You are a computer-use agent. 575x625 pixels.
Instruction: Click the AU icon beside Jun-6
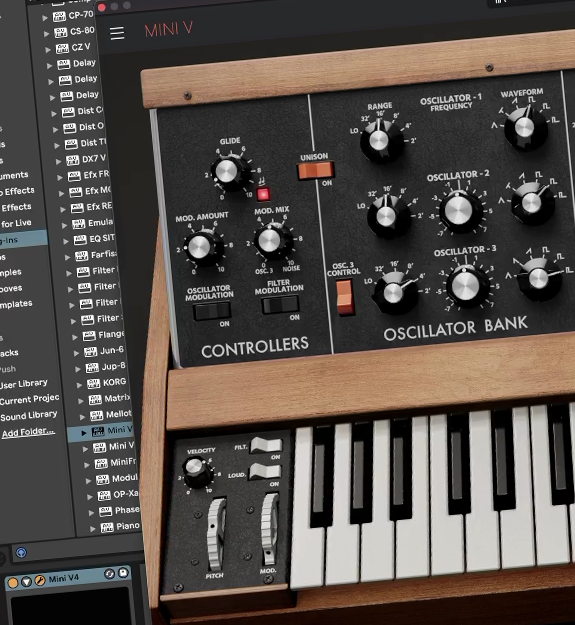[90, 352]
